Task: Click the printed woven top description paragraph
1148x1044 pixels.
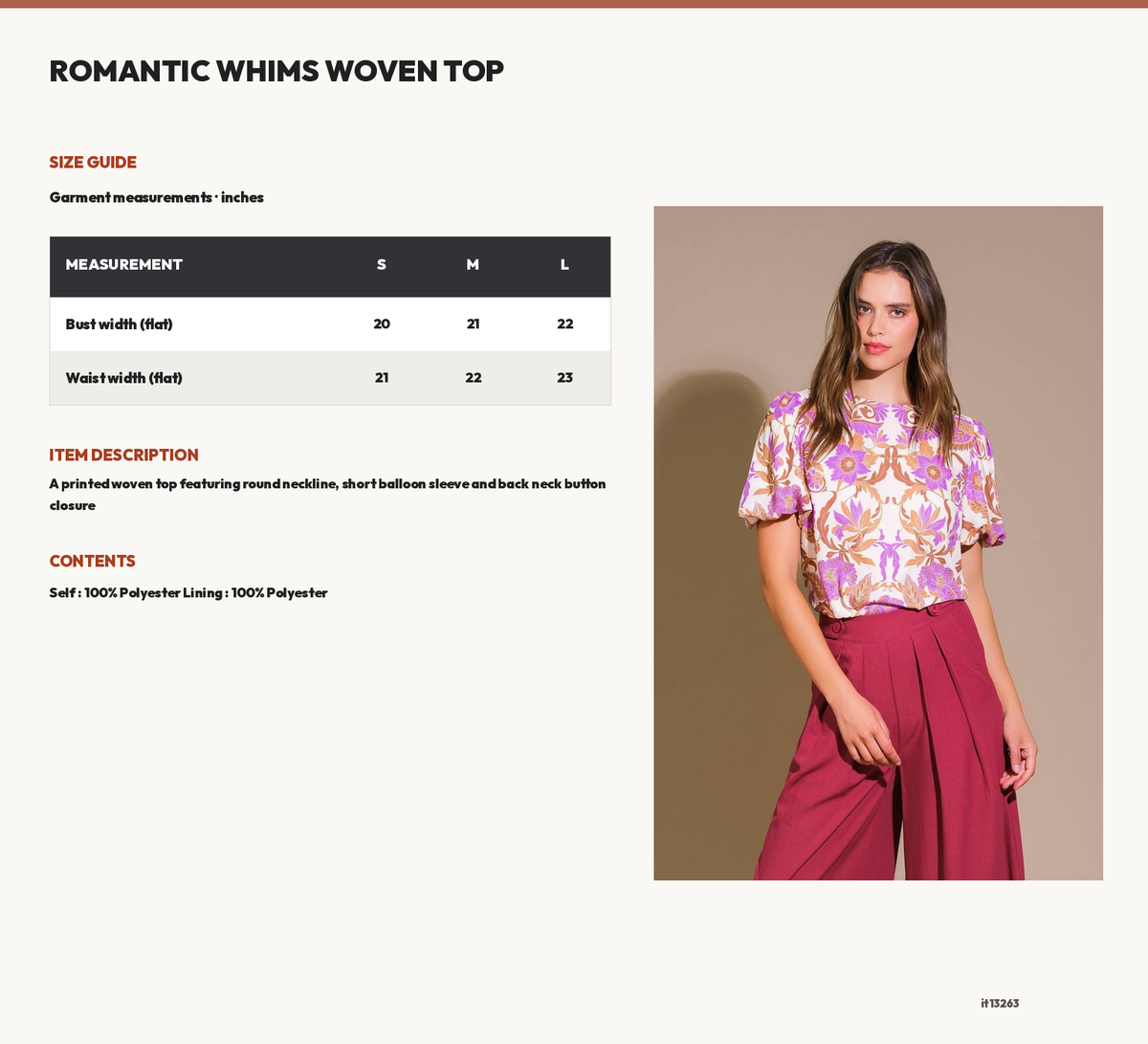Action: tap(328, 495)
